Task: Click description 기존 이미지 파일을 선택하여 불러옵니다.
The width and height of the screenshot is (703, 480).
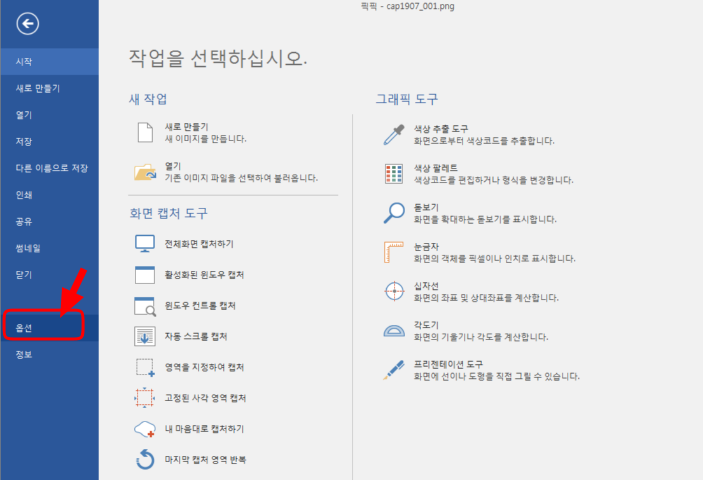Action: pos(241,178)
